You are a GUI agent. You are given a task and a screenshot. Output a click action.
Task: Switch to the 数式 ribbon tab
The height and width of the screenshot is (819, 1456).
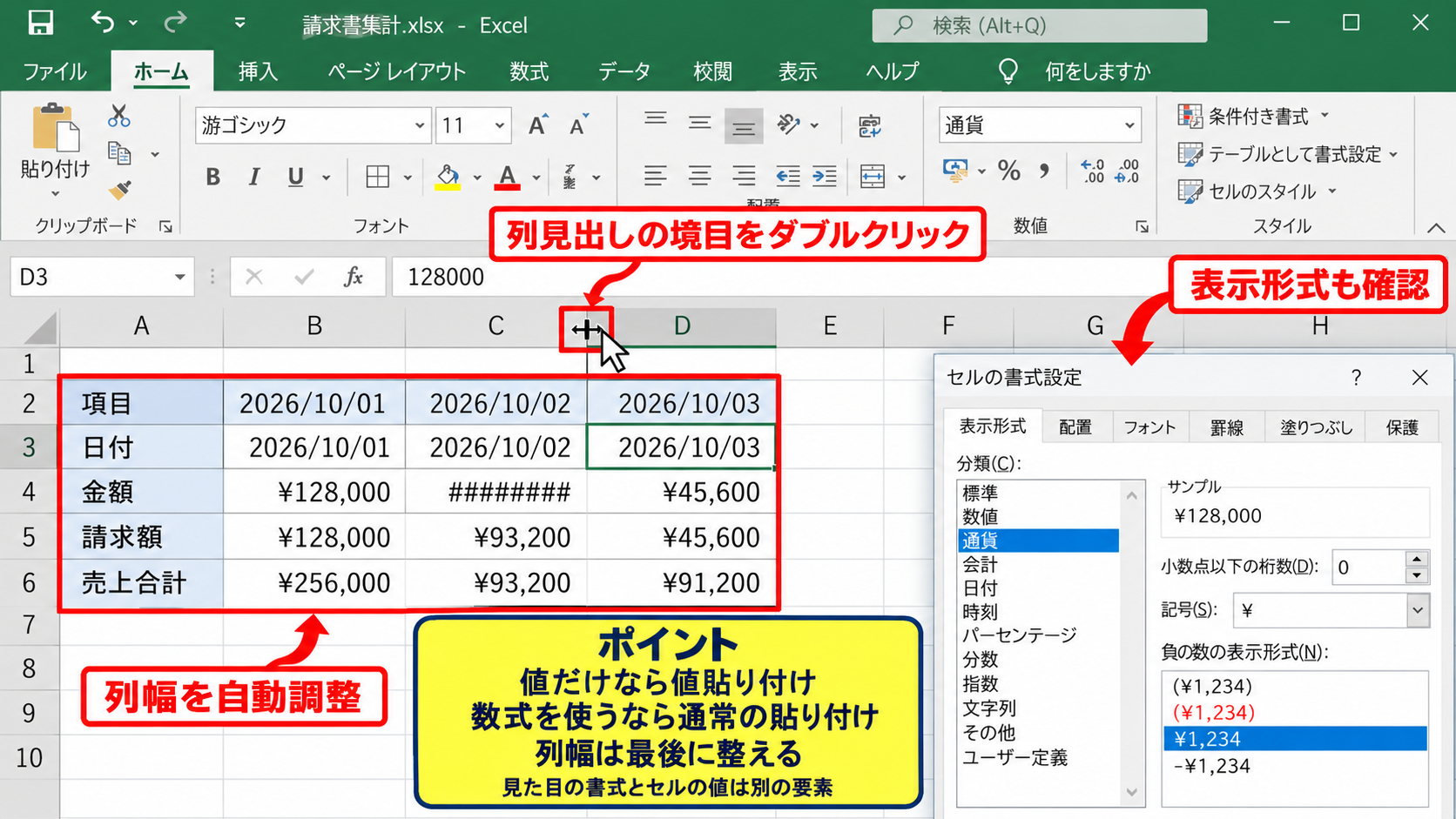(529, 71)
